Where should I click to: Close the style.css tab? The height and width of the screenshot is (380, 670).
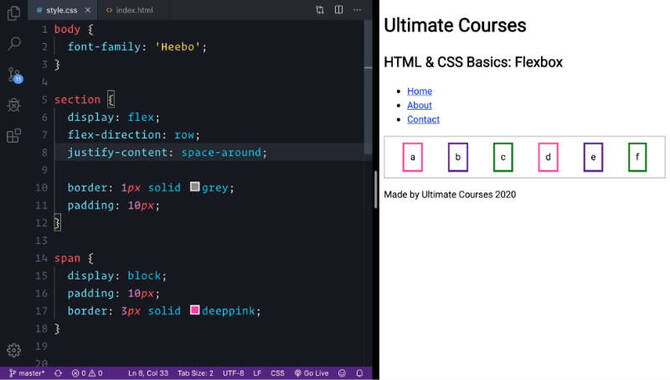coord(88,10)
